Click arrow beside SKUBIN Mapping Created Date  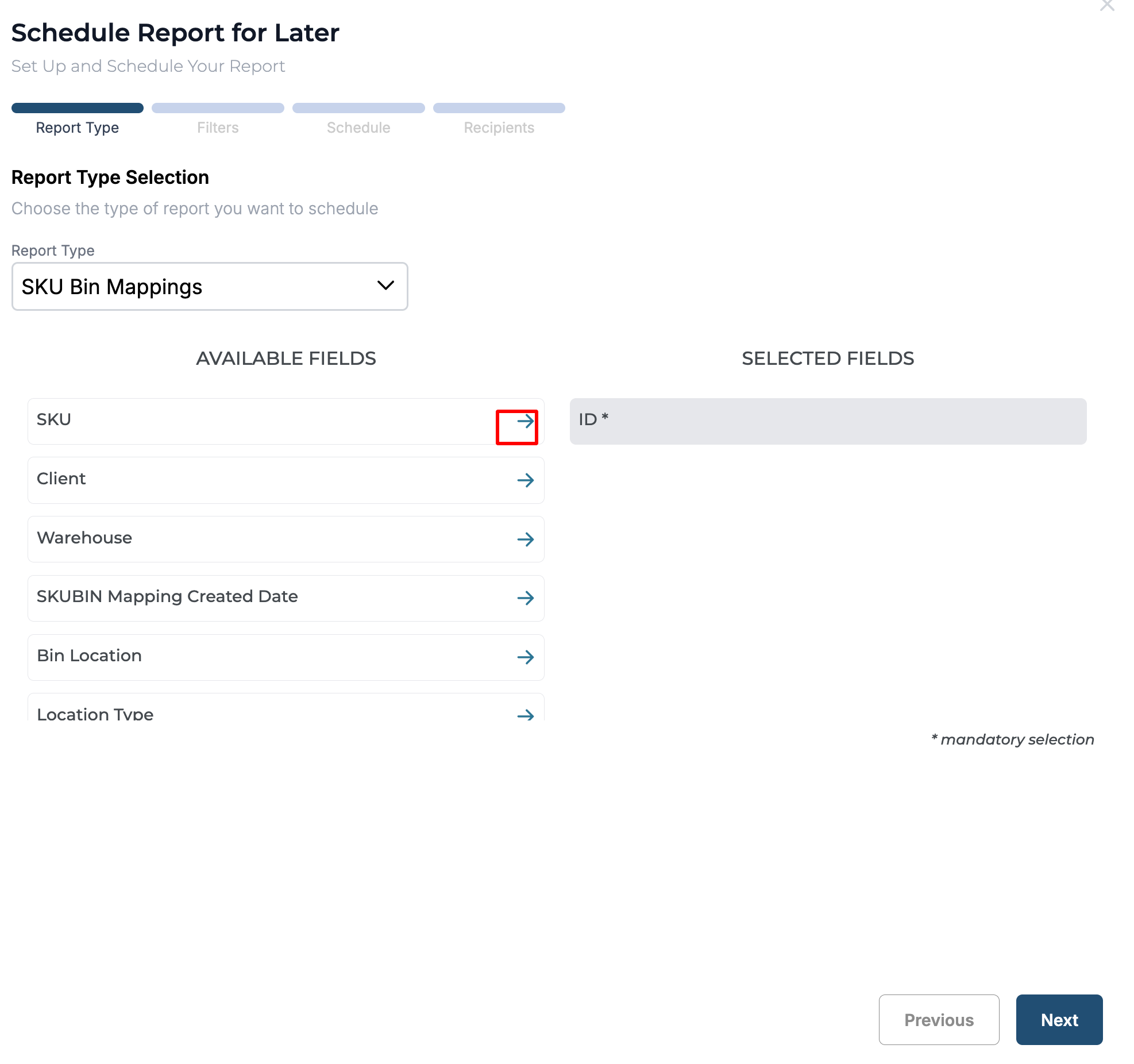click(525, 598)
